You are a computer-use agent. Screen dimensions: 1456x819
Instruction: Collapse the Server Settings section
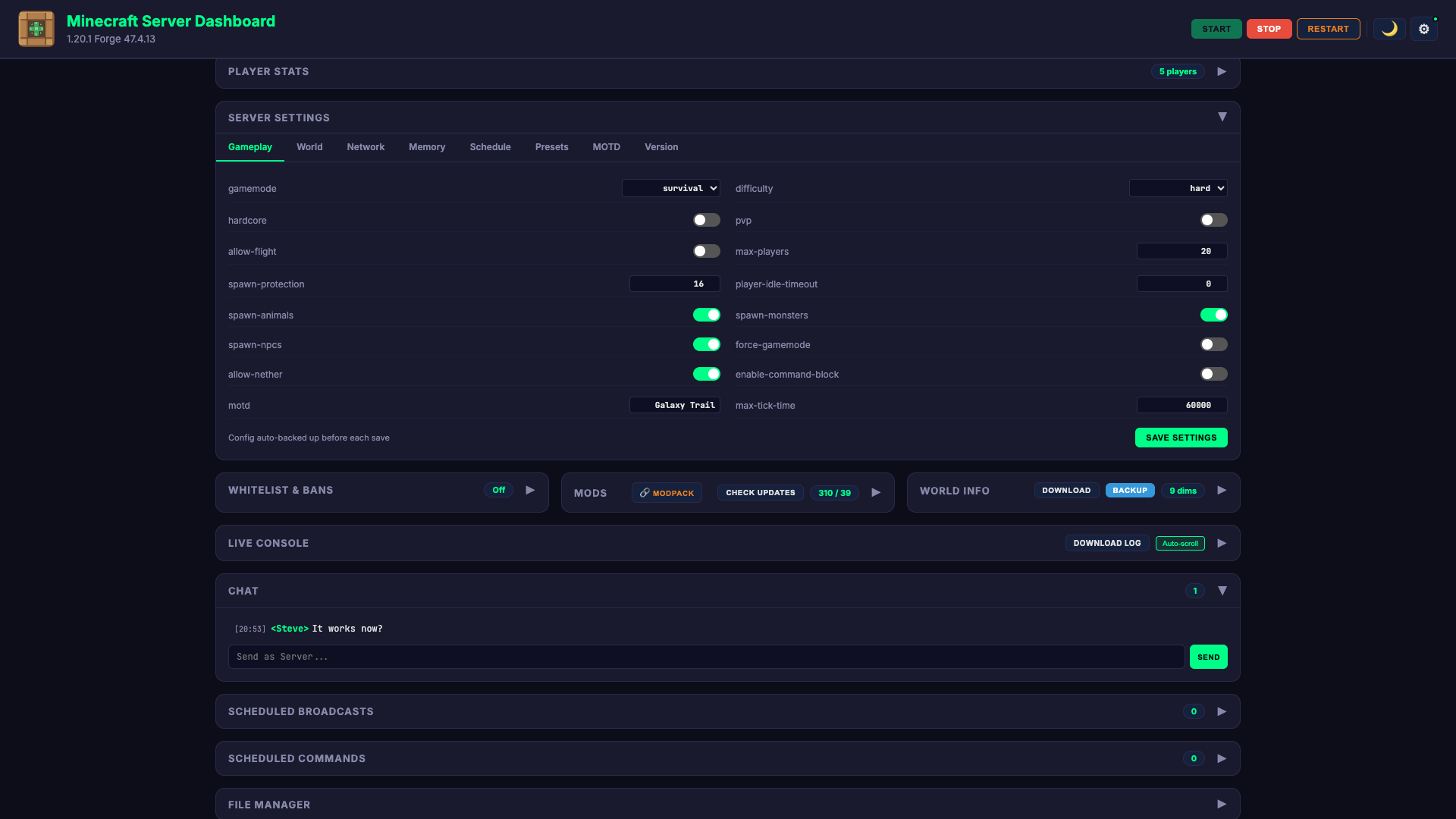click(1222, 117)
